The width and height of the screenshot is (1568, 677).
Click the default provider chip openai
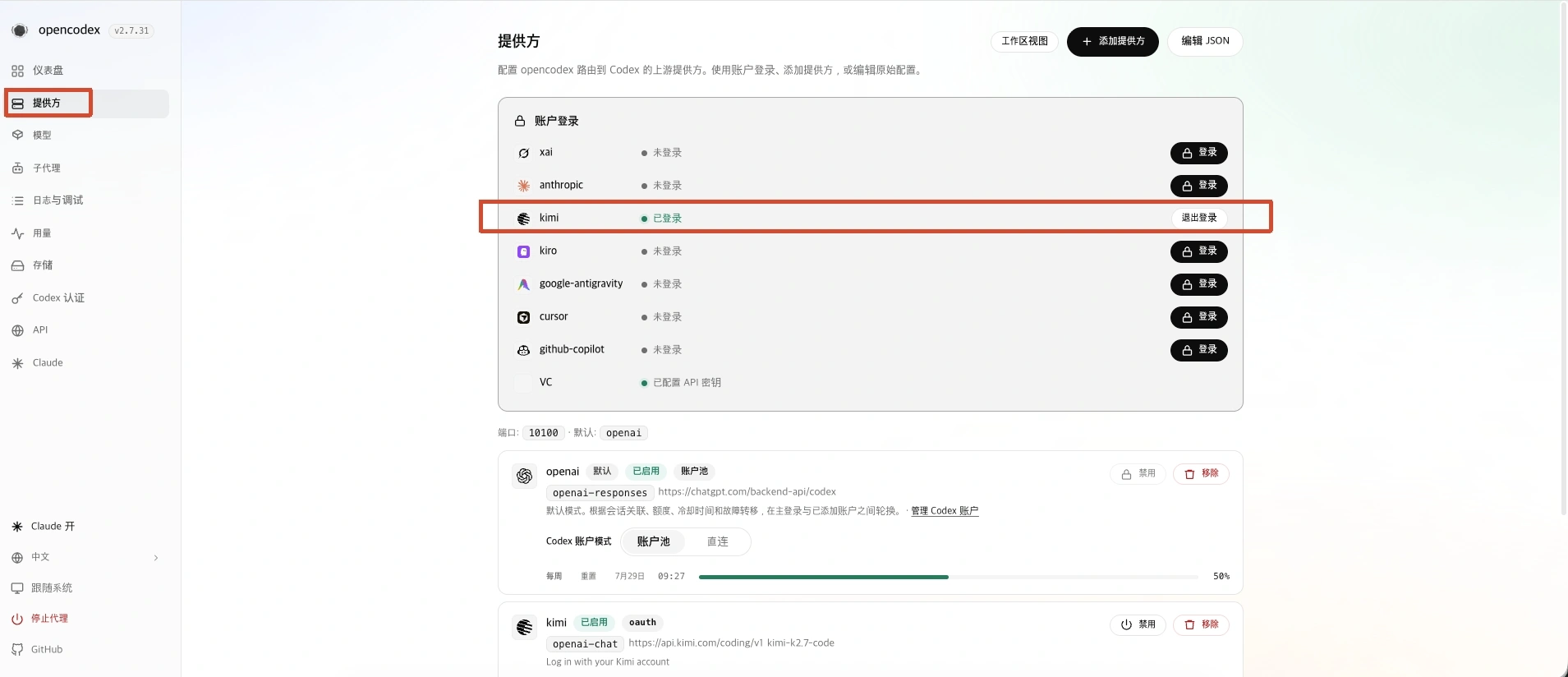click(623, 433)
